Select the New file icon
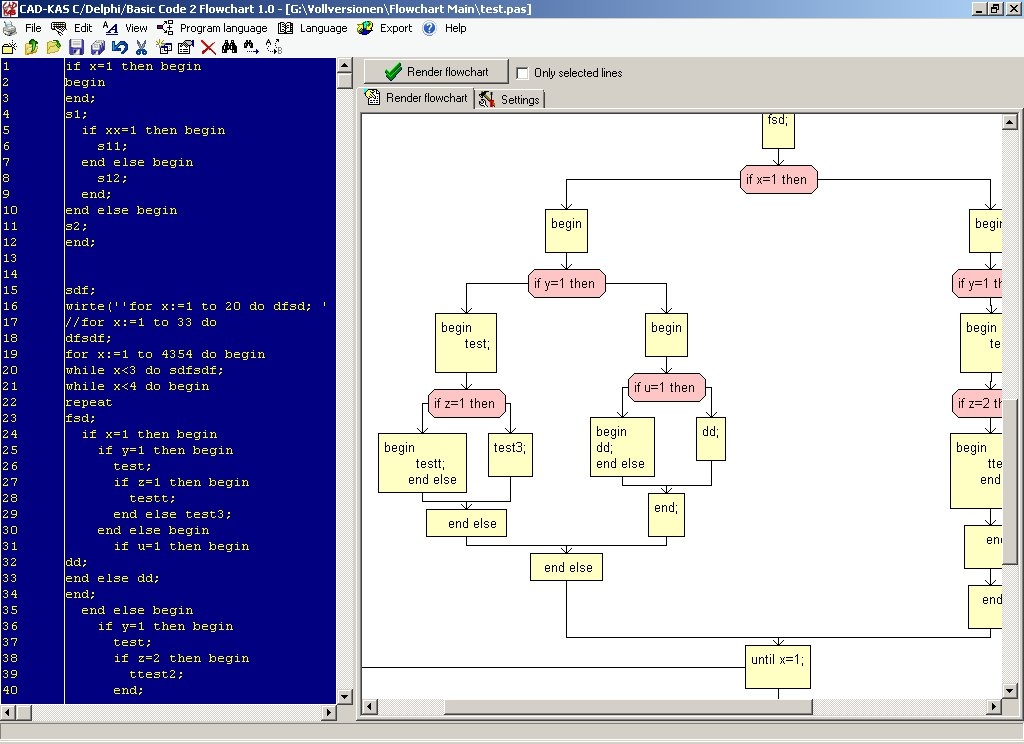The image size is (1024, 744). pos(9,47)
